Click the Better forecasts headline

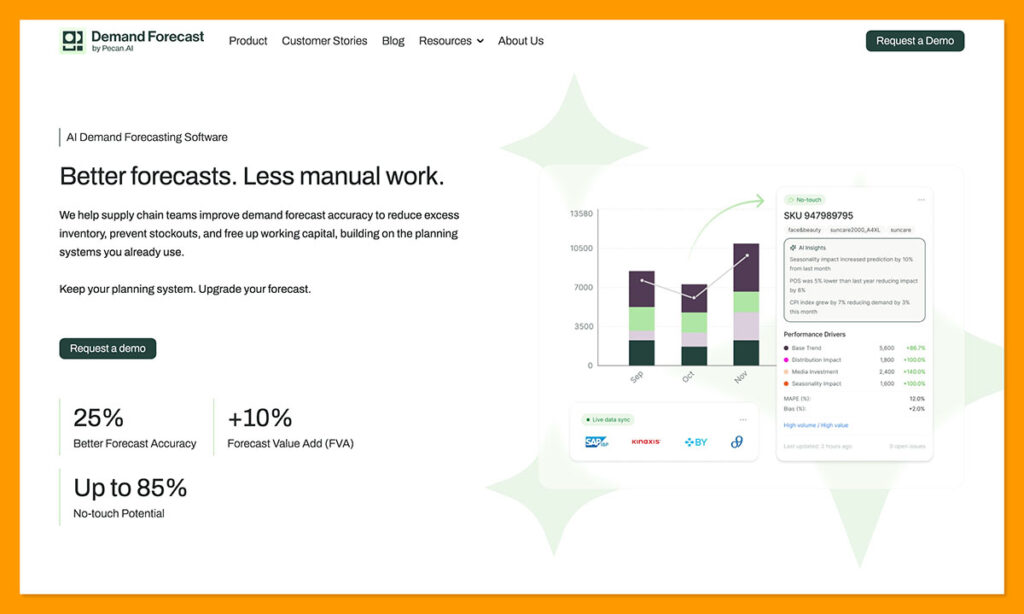pyautogui.click(x=251, y=176)
